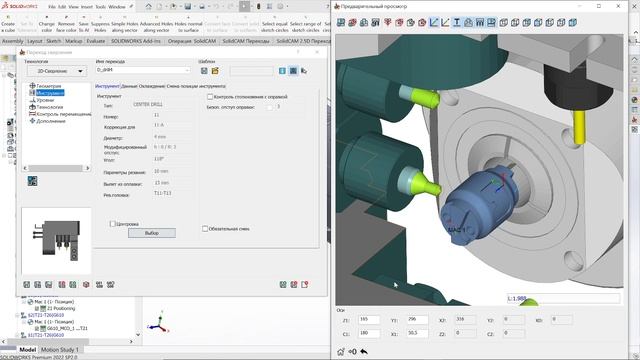Screen dimensions: 640x360
Task: Click the load template folder icon under Шаблон
Action: coord(215,71)
